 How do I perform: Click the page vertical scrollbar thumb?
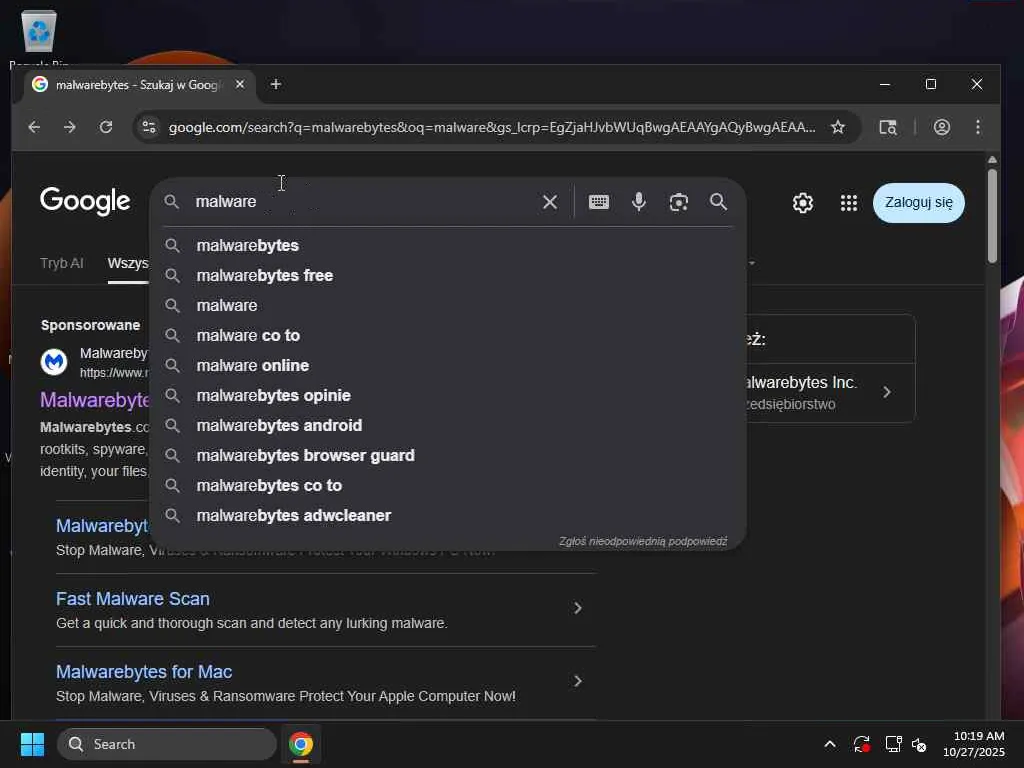992,216
